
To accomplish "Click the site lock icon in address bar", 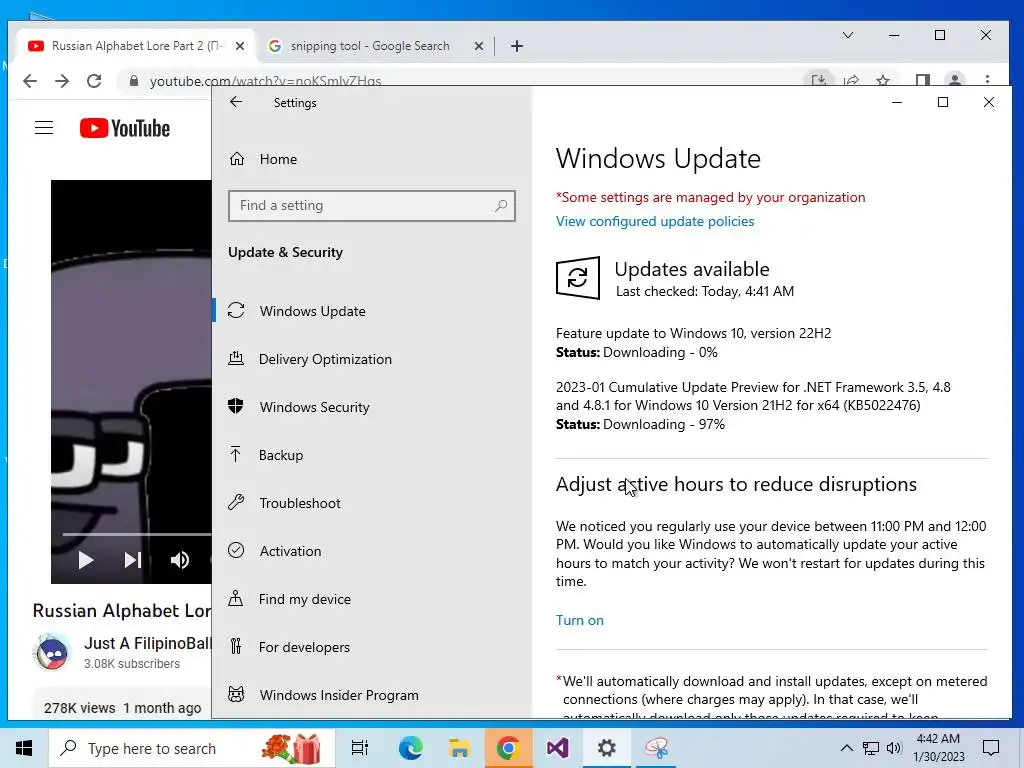I will click(134, 80).
